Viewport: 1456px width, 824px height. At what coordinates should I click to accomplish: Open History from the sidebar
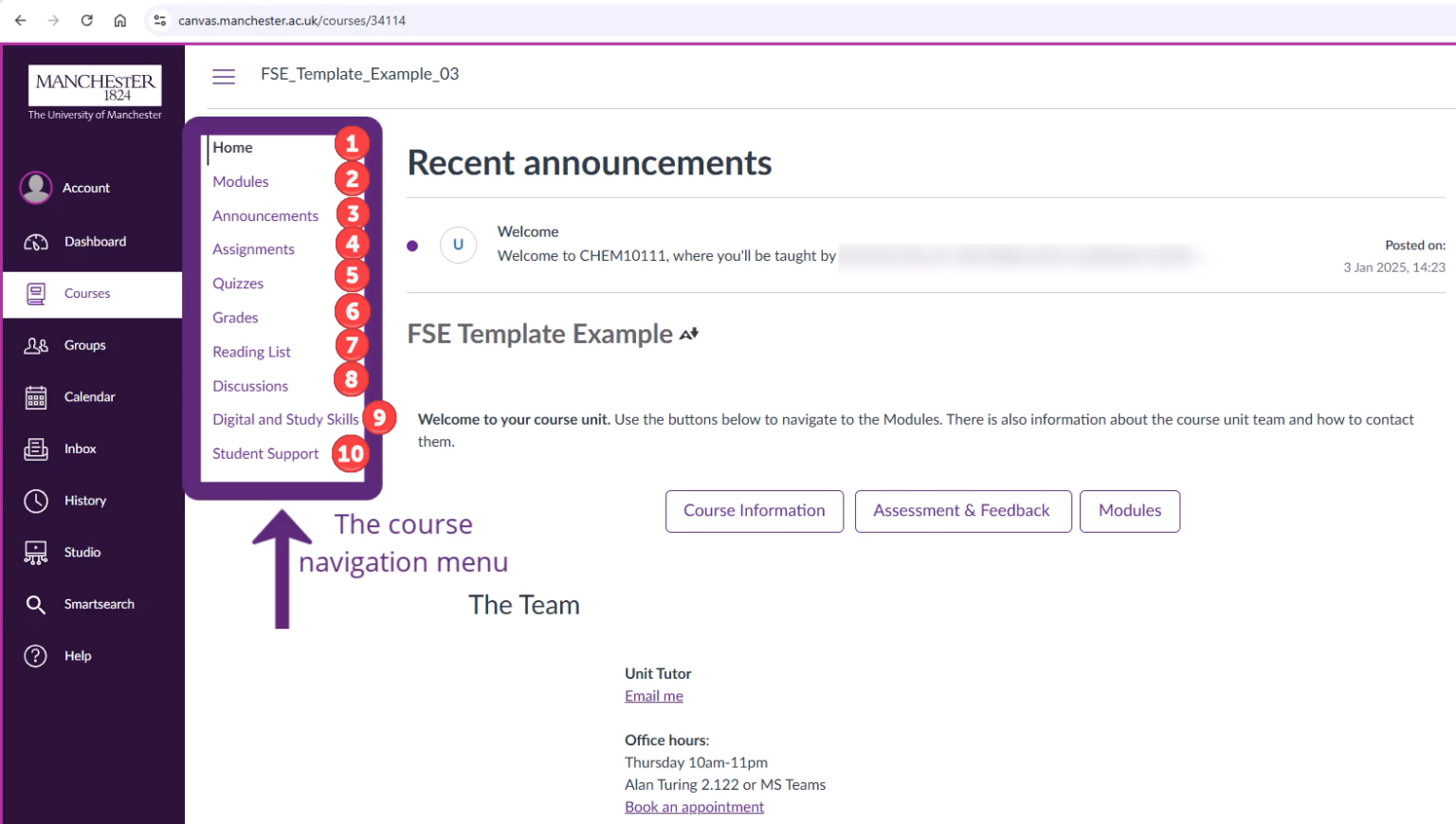[x=35, y=501]
